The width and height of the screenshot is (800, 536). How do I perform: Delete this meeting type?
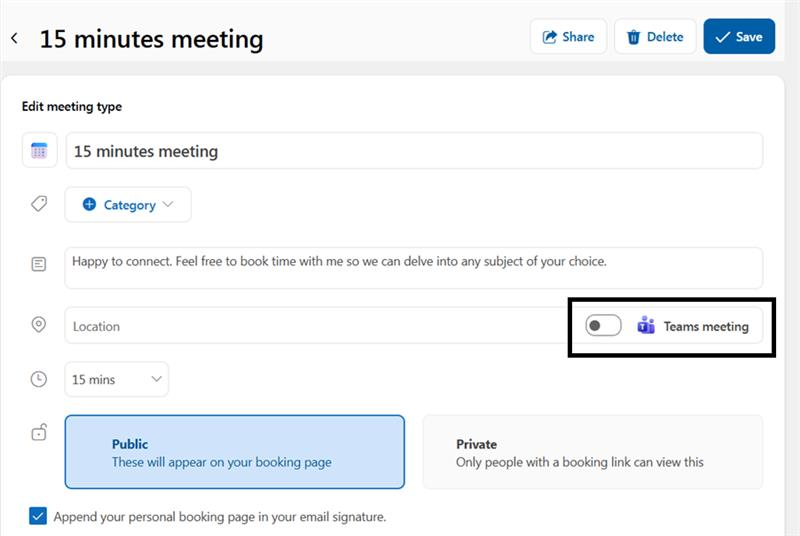tap(655, 37)
